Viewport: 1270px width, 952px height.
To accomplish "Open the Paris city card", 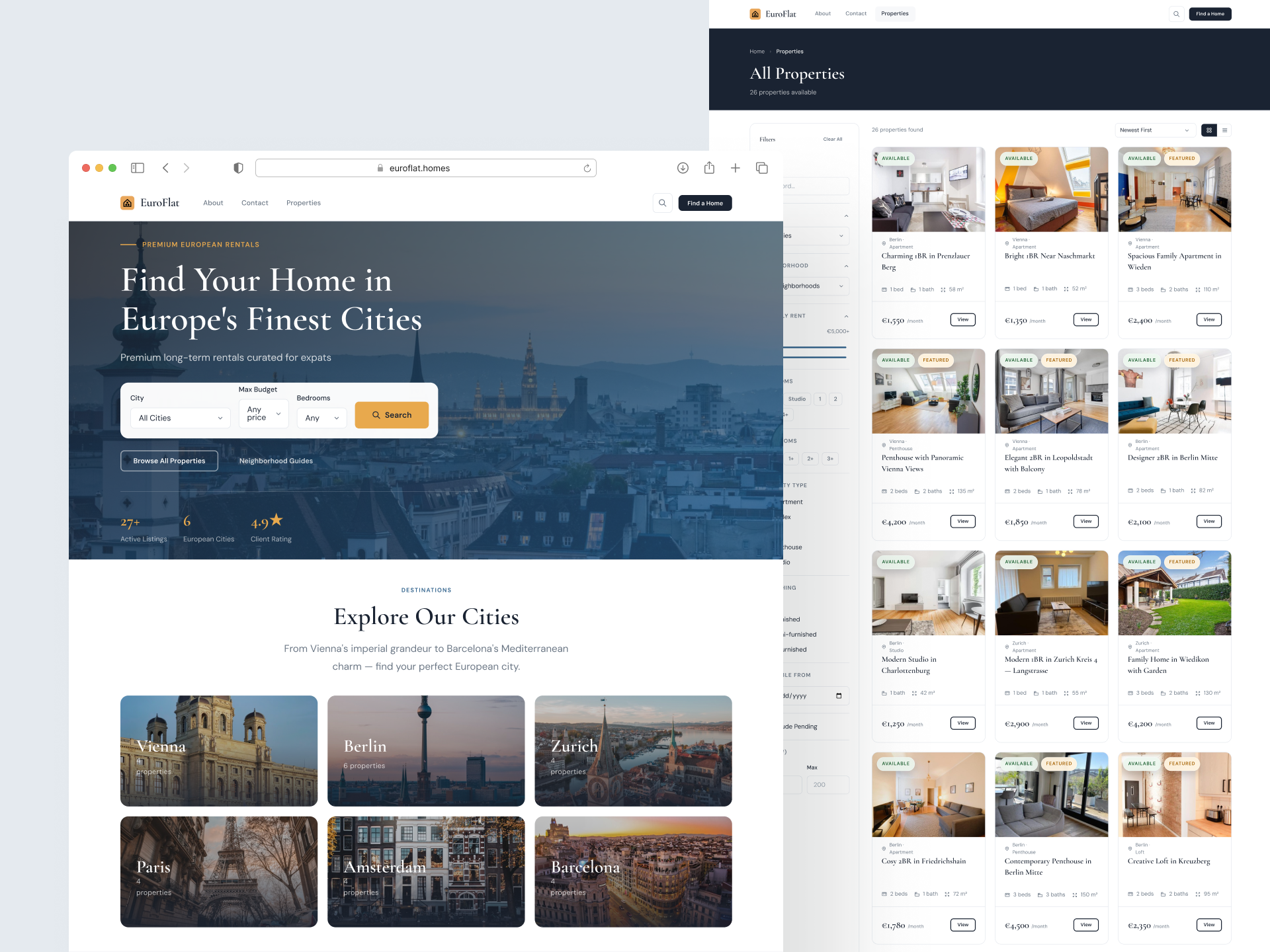I will pyautogui.click(x=219, y=872).
